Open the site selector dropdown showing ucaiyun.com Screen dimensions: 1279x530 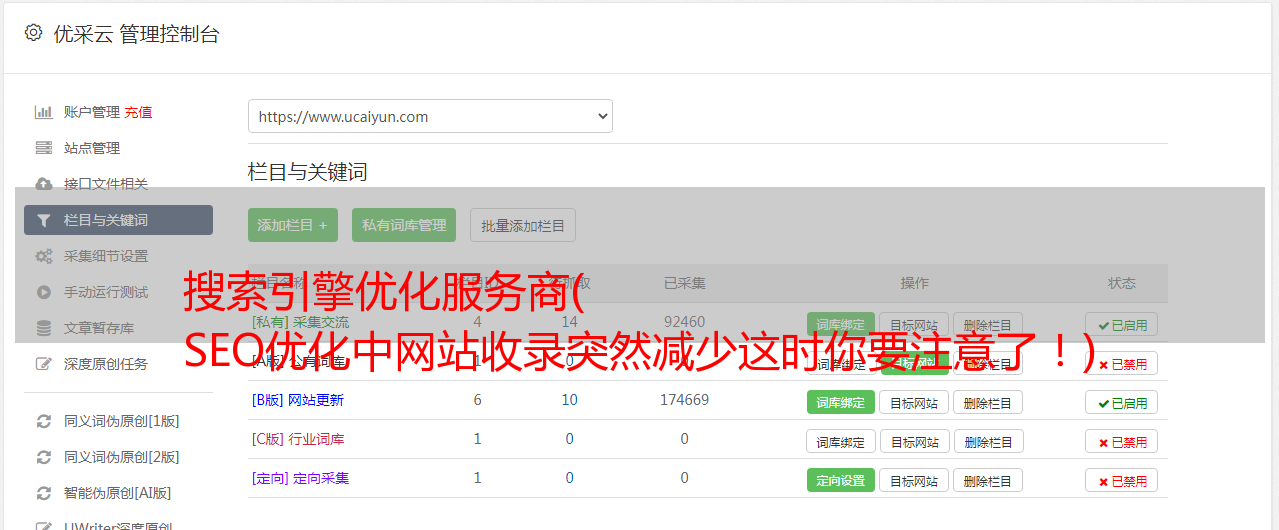pos(430,116)
